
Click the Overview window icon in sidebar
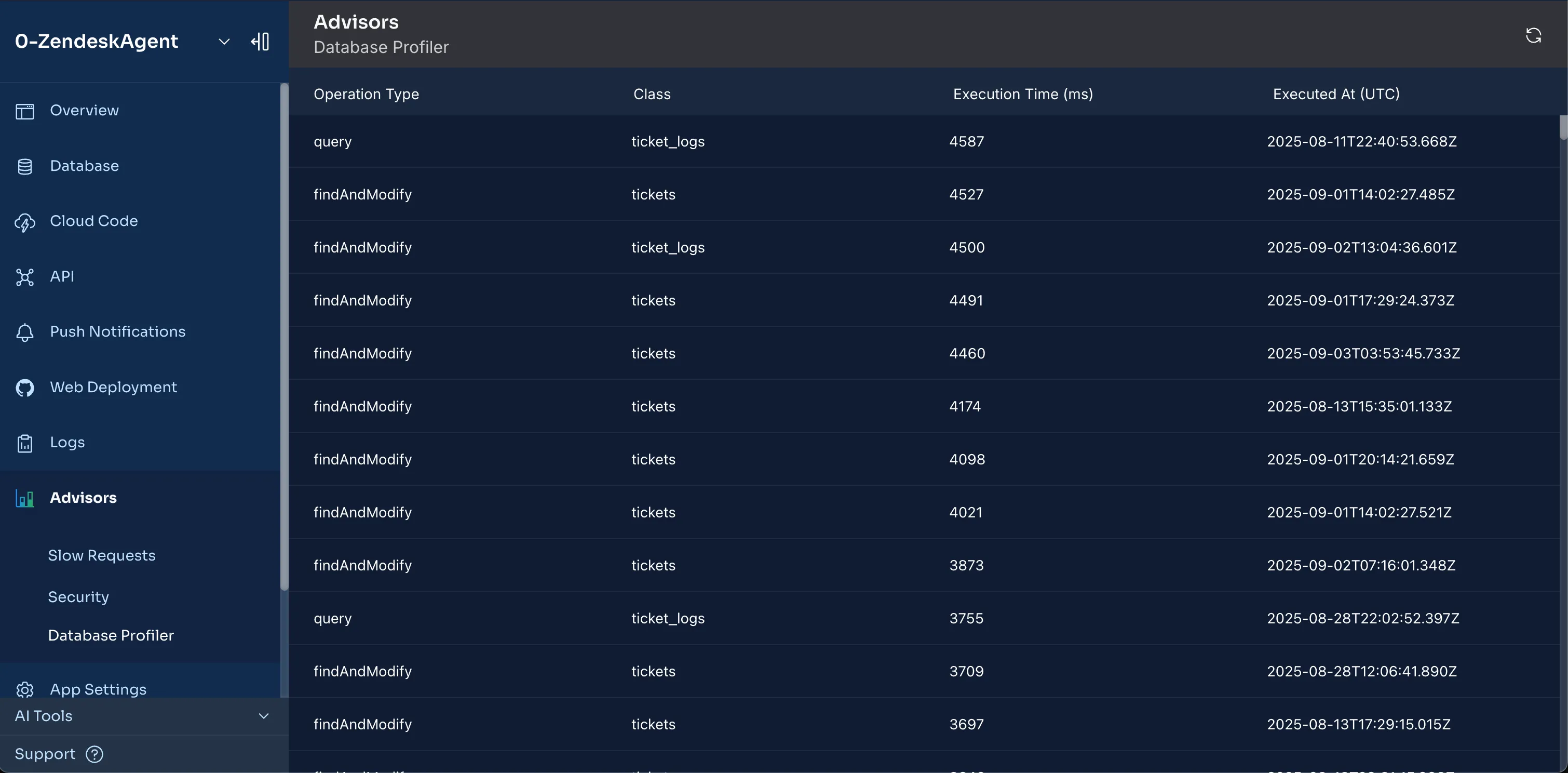coord(25,112)
